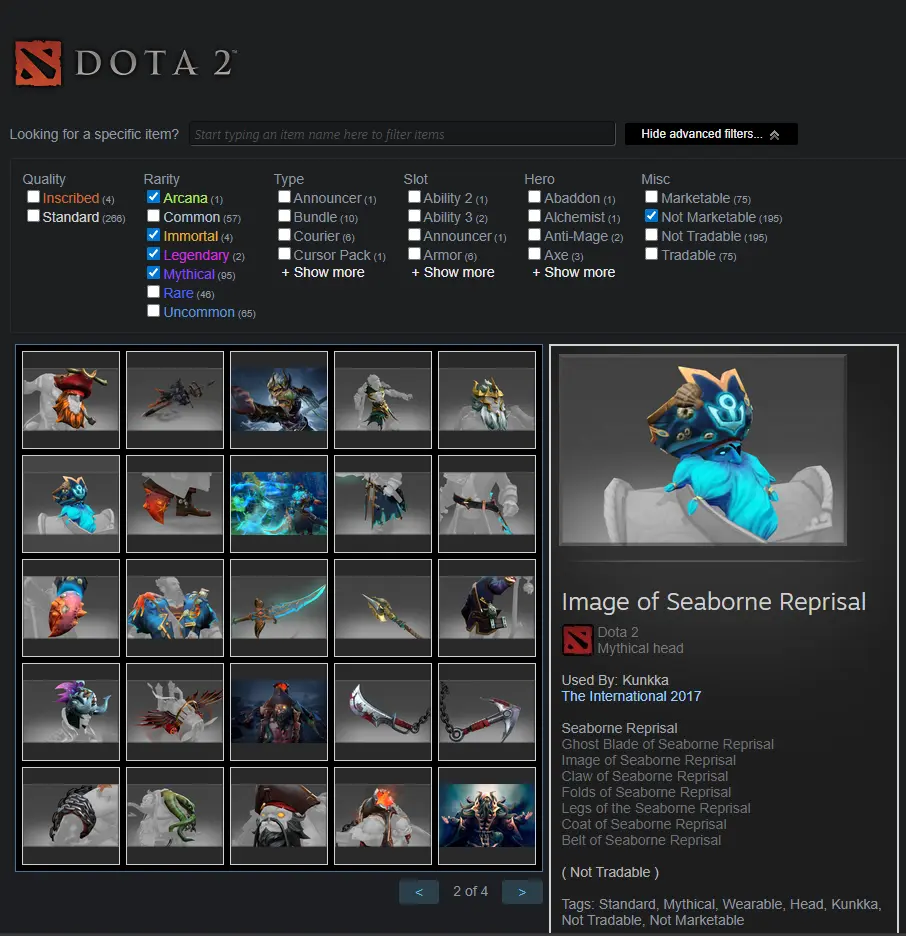Select the red pirate hat bearded head item
906x936 pixels.
pos(71,399)
